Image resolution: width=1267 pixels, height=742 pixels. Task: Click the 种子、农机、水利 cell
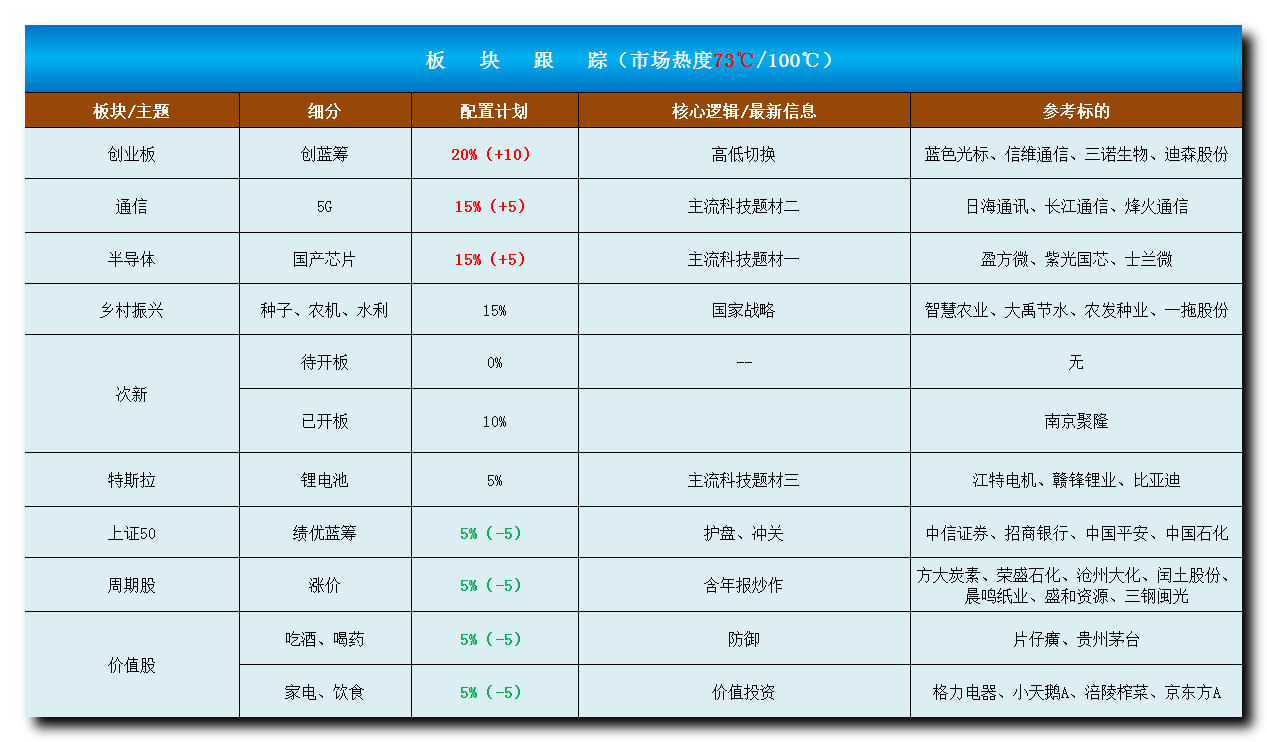(x=325, y=310)
